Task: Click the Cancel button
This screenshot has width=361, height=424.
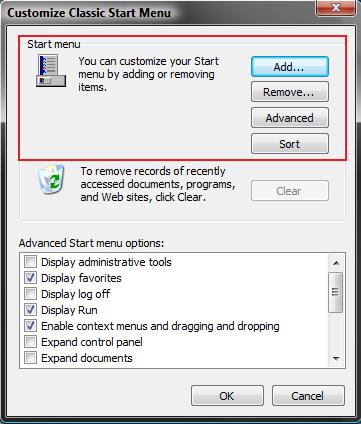Action: click(x=308, y=396)
